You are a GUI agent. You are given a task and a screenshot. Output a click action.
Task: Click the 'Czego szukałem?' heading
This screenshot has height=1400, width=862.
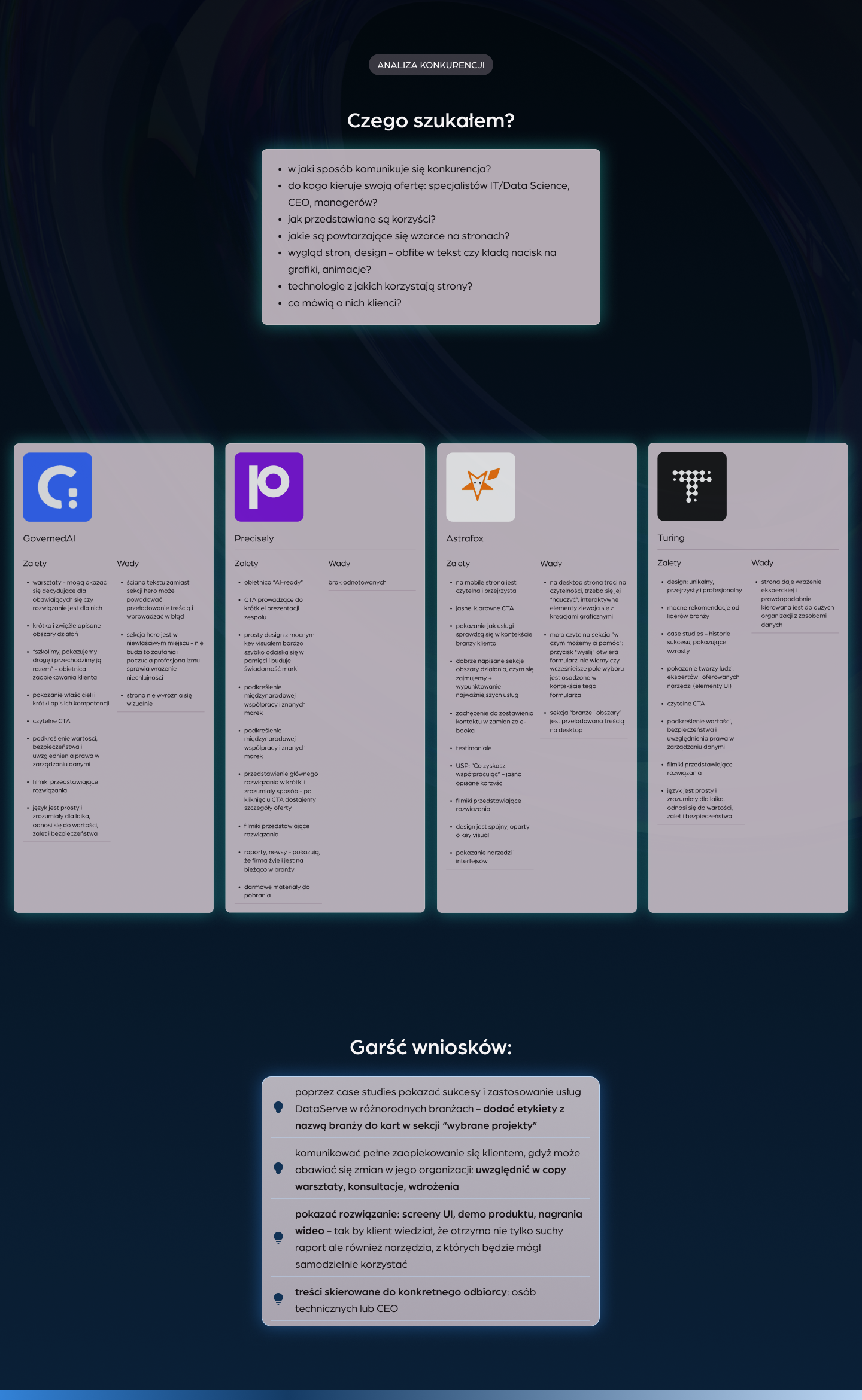431,121
